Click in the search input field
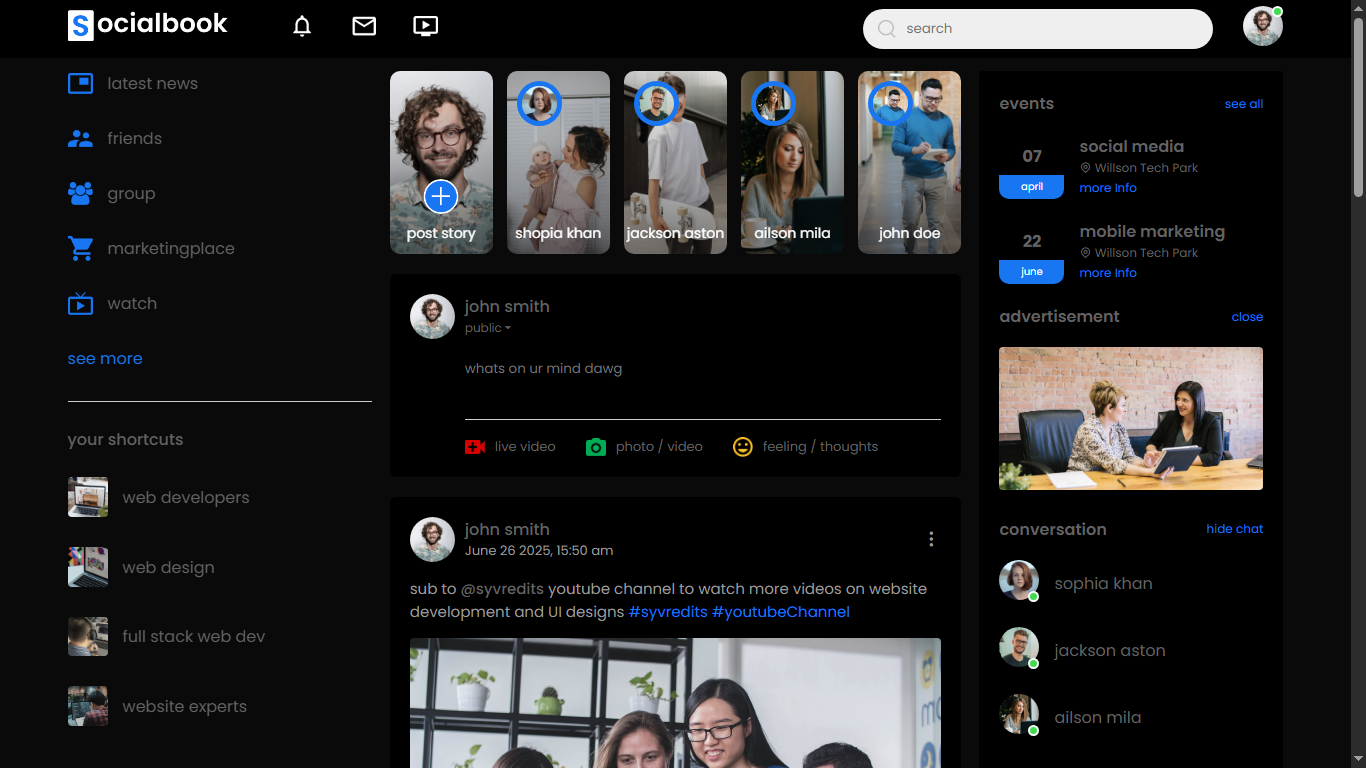1366x768 pixels. [x=1038, y=29]
